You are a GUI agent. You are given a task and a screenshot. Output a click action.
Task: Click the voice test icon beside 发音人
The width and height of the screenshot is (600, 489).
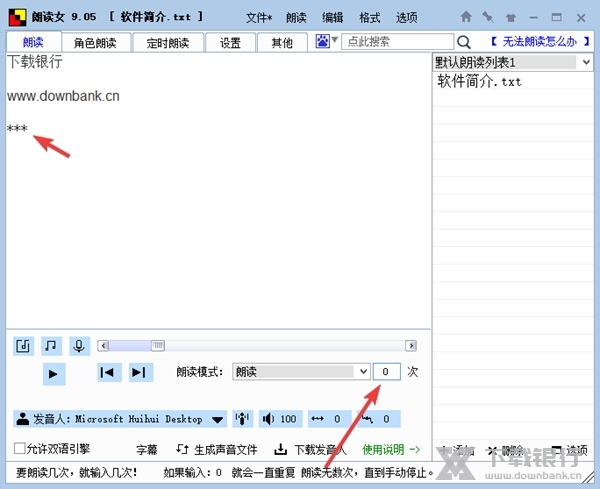tap(242, 419)
